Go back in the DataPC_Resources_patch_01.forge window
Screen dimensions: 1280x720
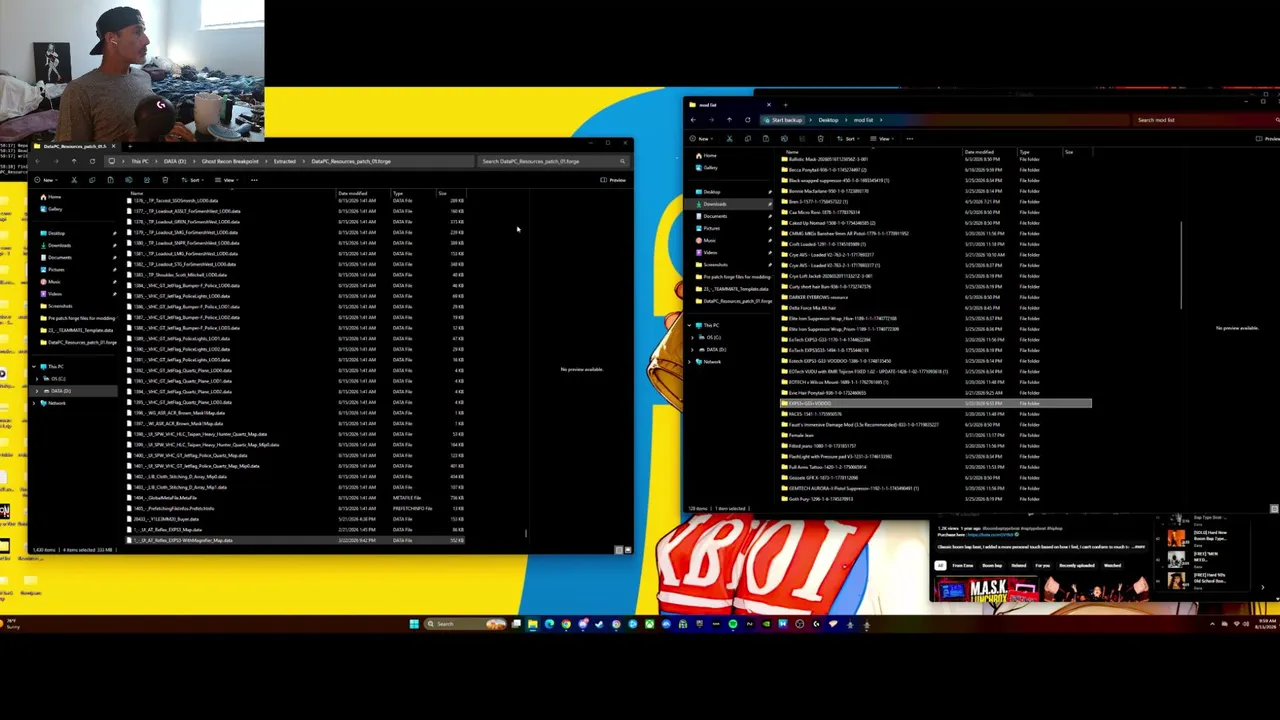pyautogui.click(x=38, y=161)
